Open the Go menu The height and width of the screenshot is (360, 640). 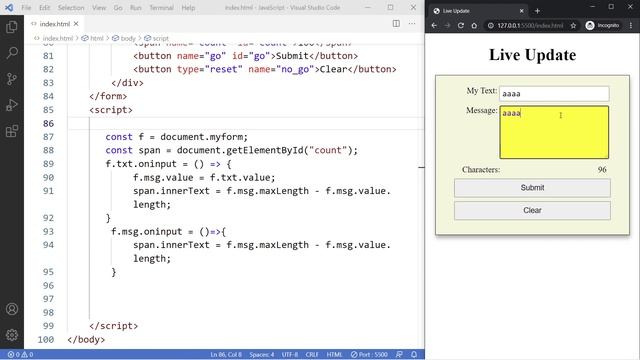click(x=118, y=7)
